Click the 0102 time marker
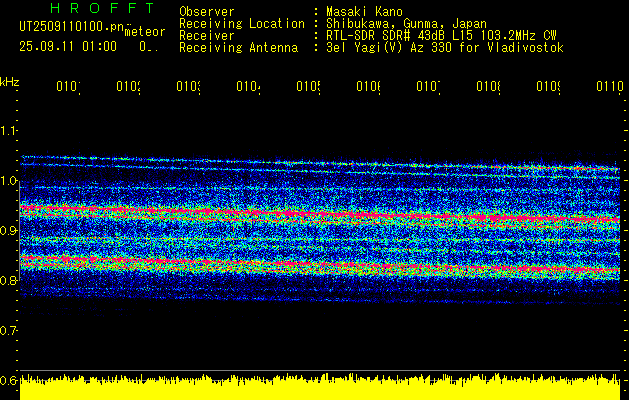The width and height of the screenshot is (629, 400). [x=128, y=86]
